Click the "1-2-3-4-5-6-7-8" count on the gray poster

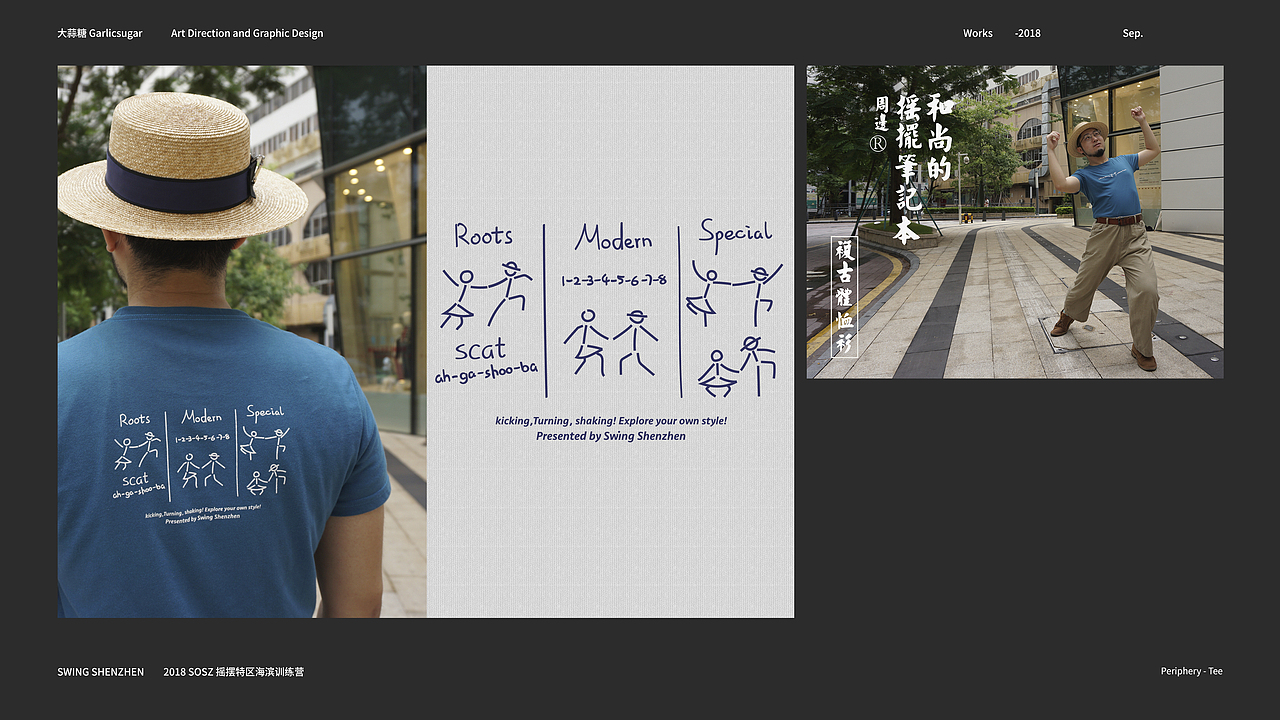click(614, 280)
